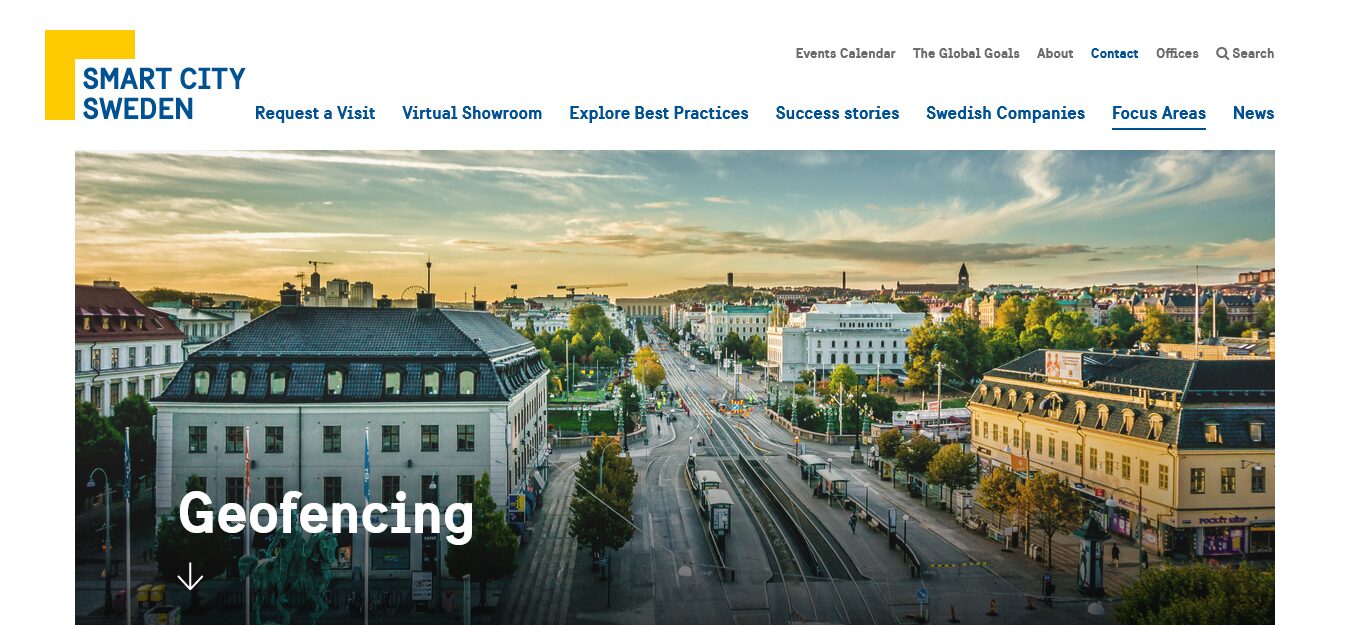The width and height of the screenshot is (1349, 625).
Task: Click the Geofencing hero heading
Action: point(326,514)
